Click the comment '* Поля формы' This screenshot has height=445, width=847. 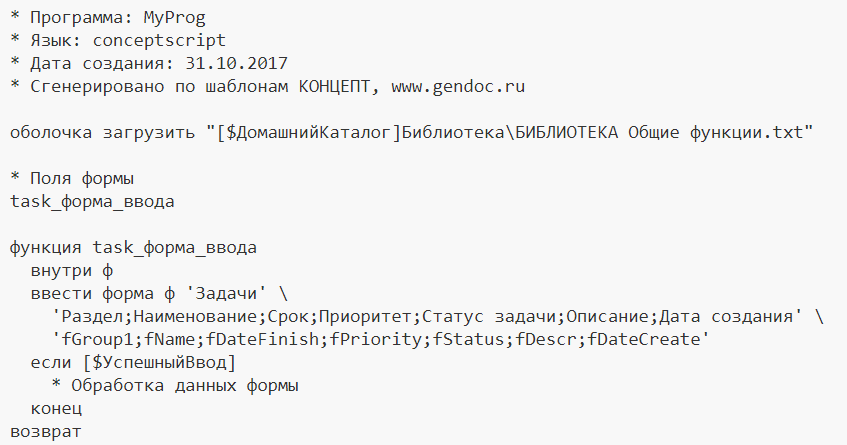pyautogui.click(x=72, y=178)
